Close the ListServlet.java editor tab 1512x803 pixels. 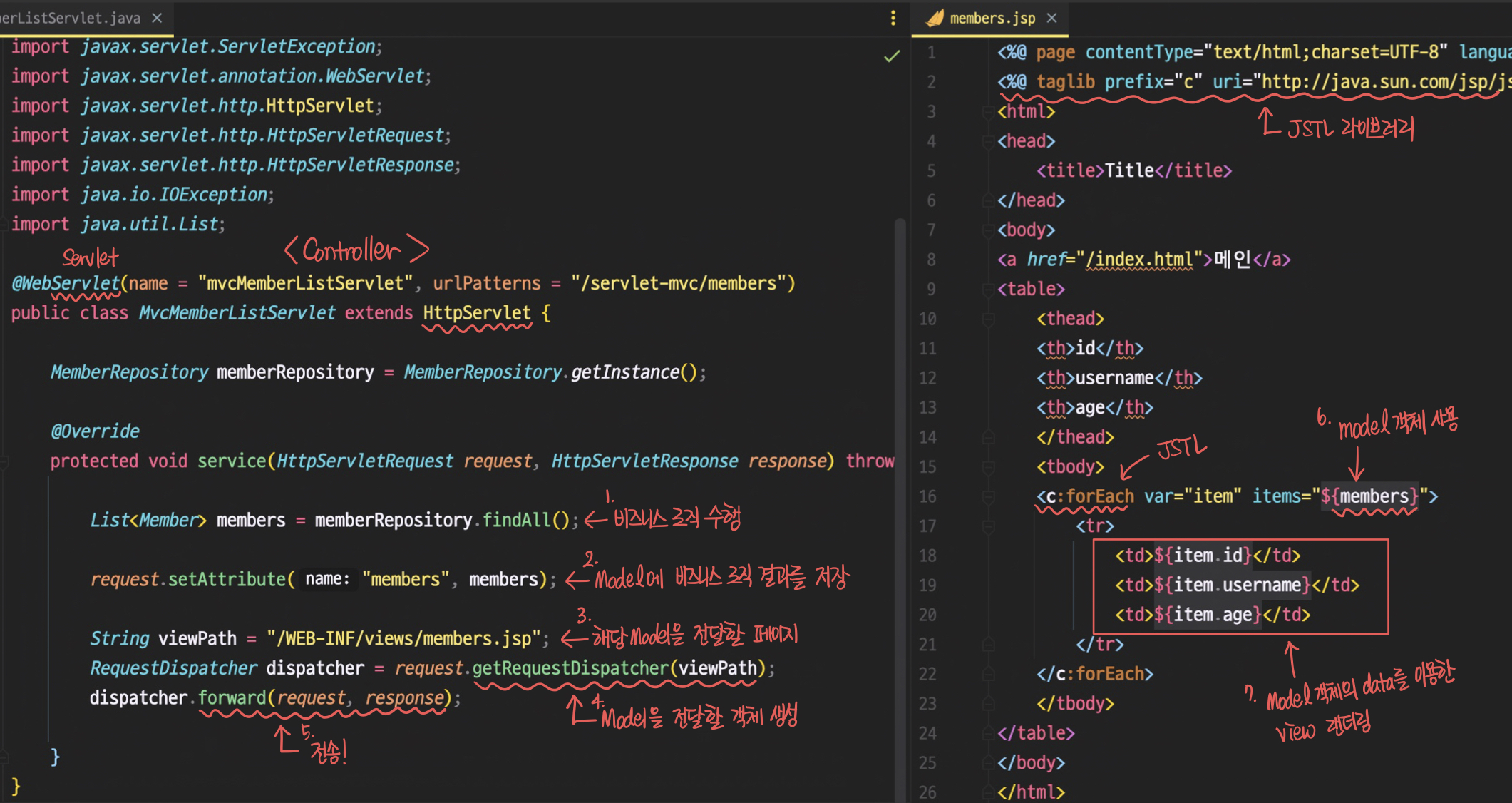(x=157, y=18)
